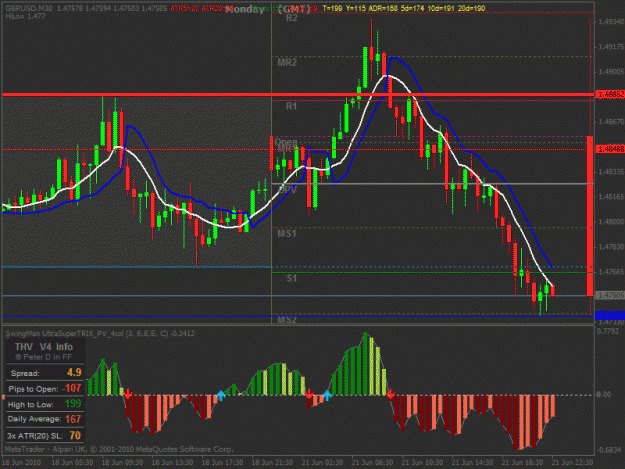
Task: Select the S1 support level label
Action: click(x=292, y=278)
